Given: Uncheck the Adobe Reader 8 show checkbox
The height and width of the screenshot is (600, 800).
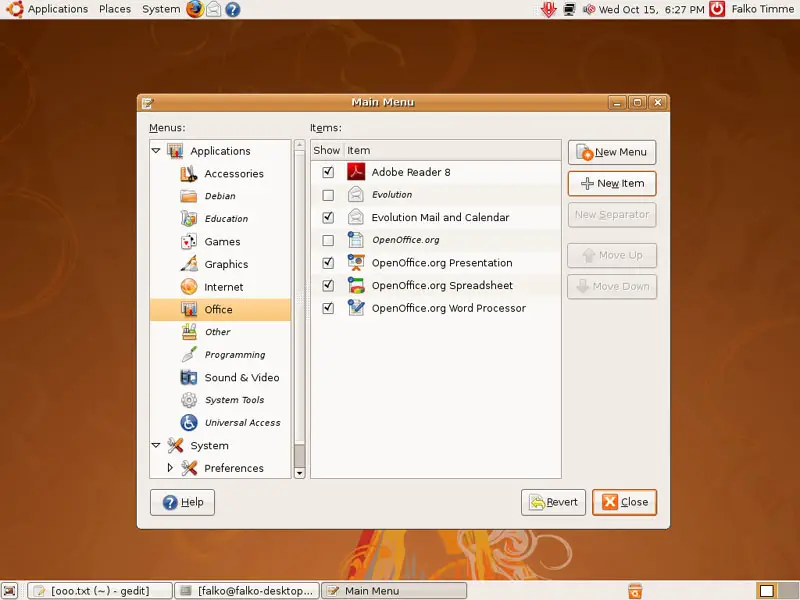Looking at the screenshot, I should click(328, 172).
